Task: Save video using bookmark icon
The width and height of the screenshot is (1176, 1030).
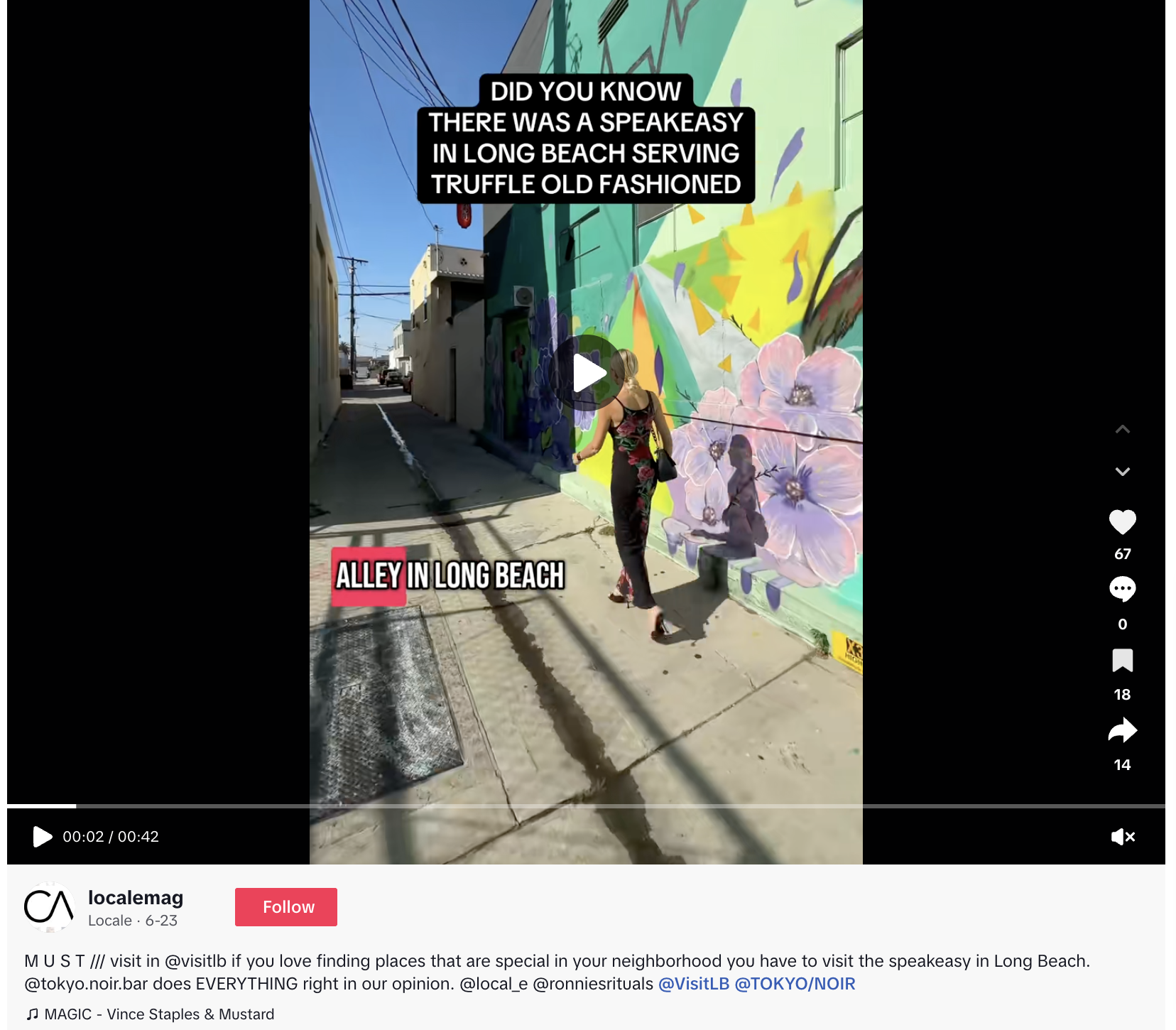Action: coord(1122,661)
